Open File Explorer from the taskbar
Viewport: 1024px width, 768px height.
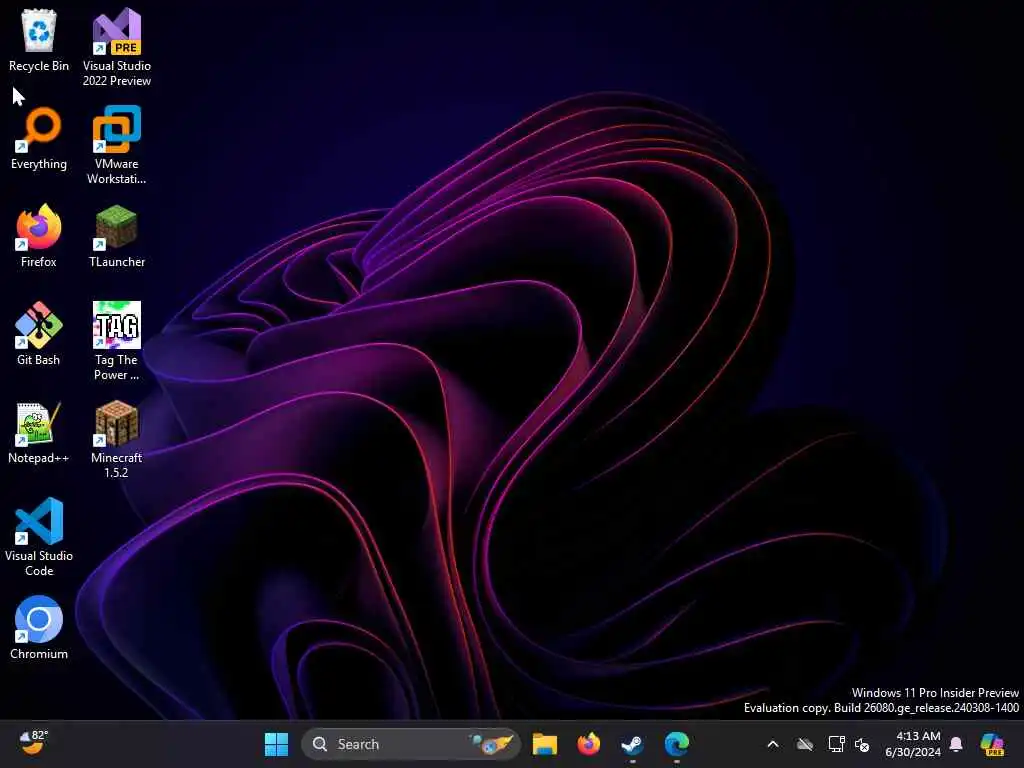pos(545,744)
